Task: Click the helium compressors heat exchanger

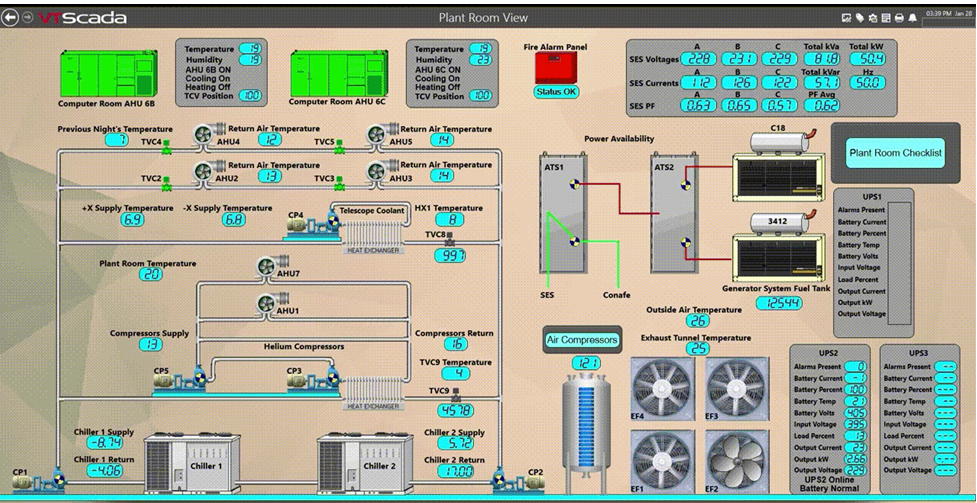Action: 373,392
